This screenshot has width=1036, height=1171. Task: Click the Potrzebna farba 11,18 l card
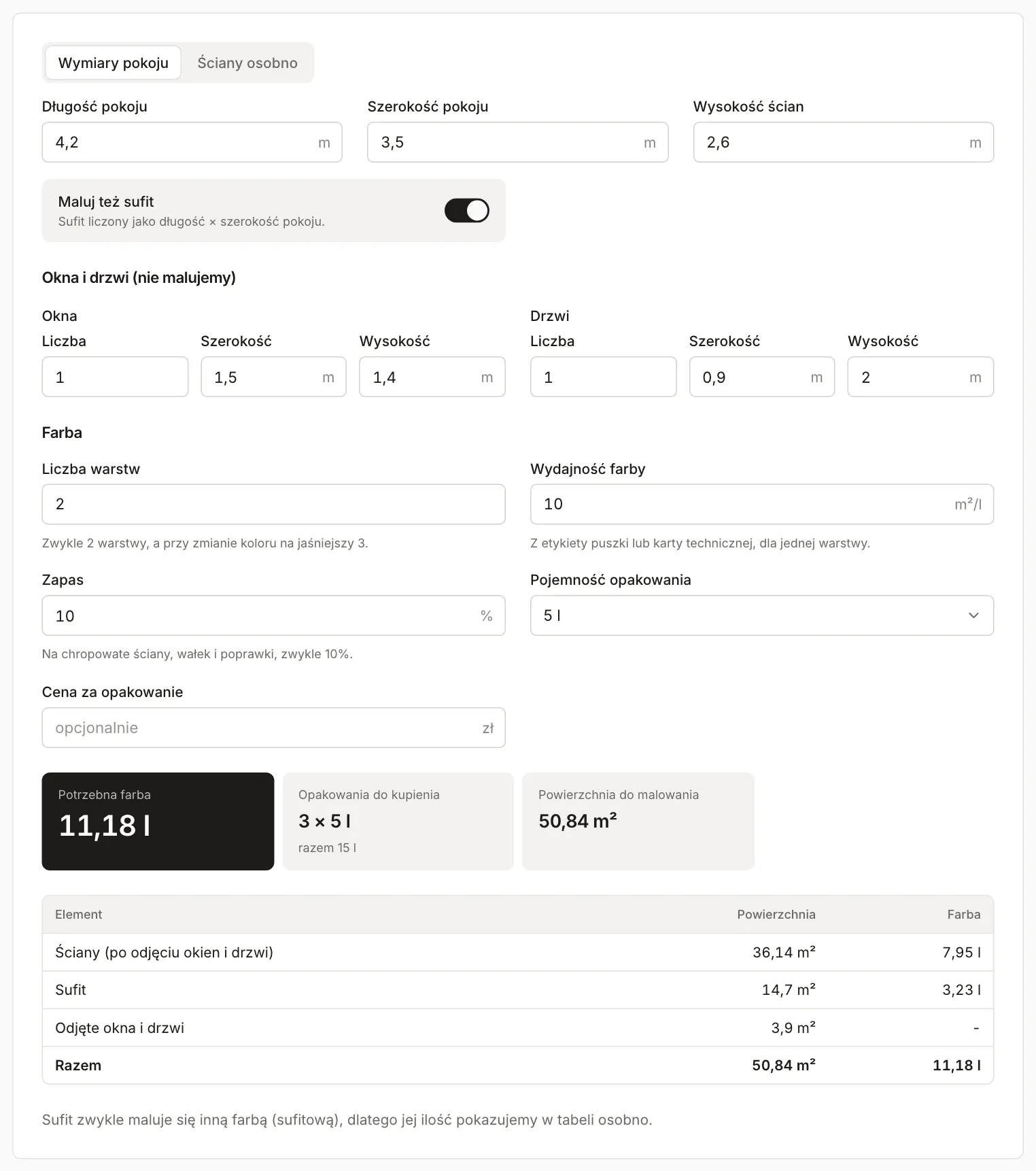(158, 821)
